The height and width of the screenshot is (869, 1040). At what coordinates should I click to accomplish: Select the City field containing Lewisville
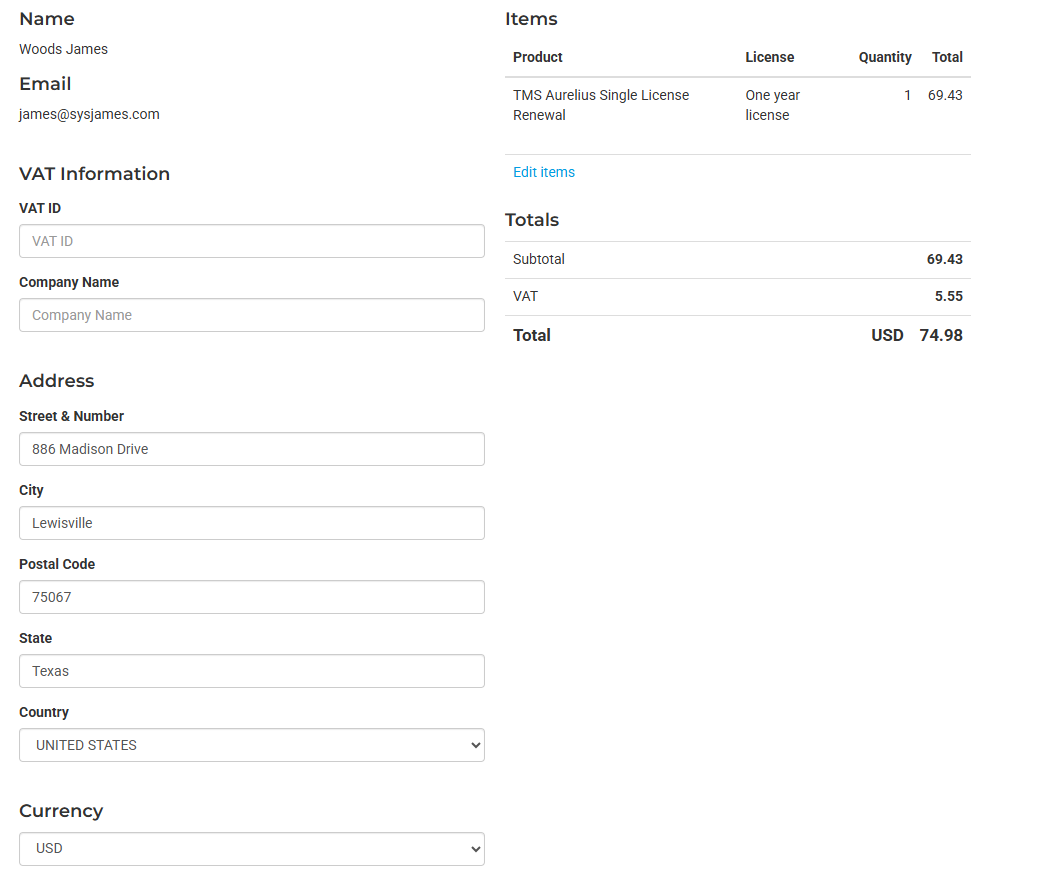click(x=251, y=523)
